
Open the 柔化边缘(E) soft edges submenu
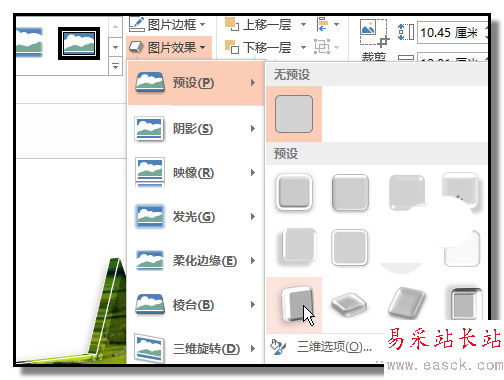pos(196,261)
